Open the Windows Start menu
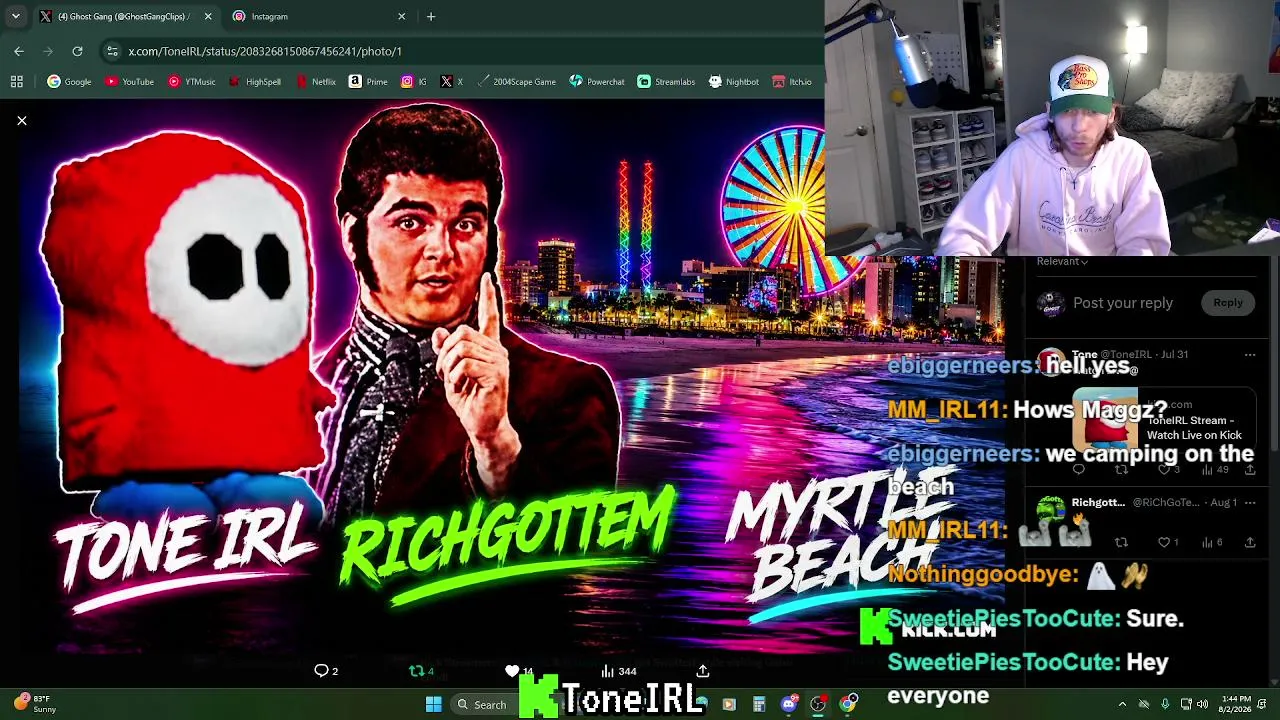The image size is (1280, 720). click(x=433, y=705)
